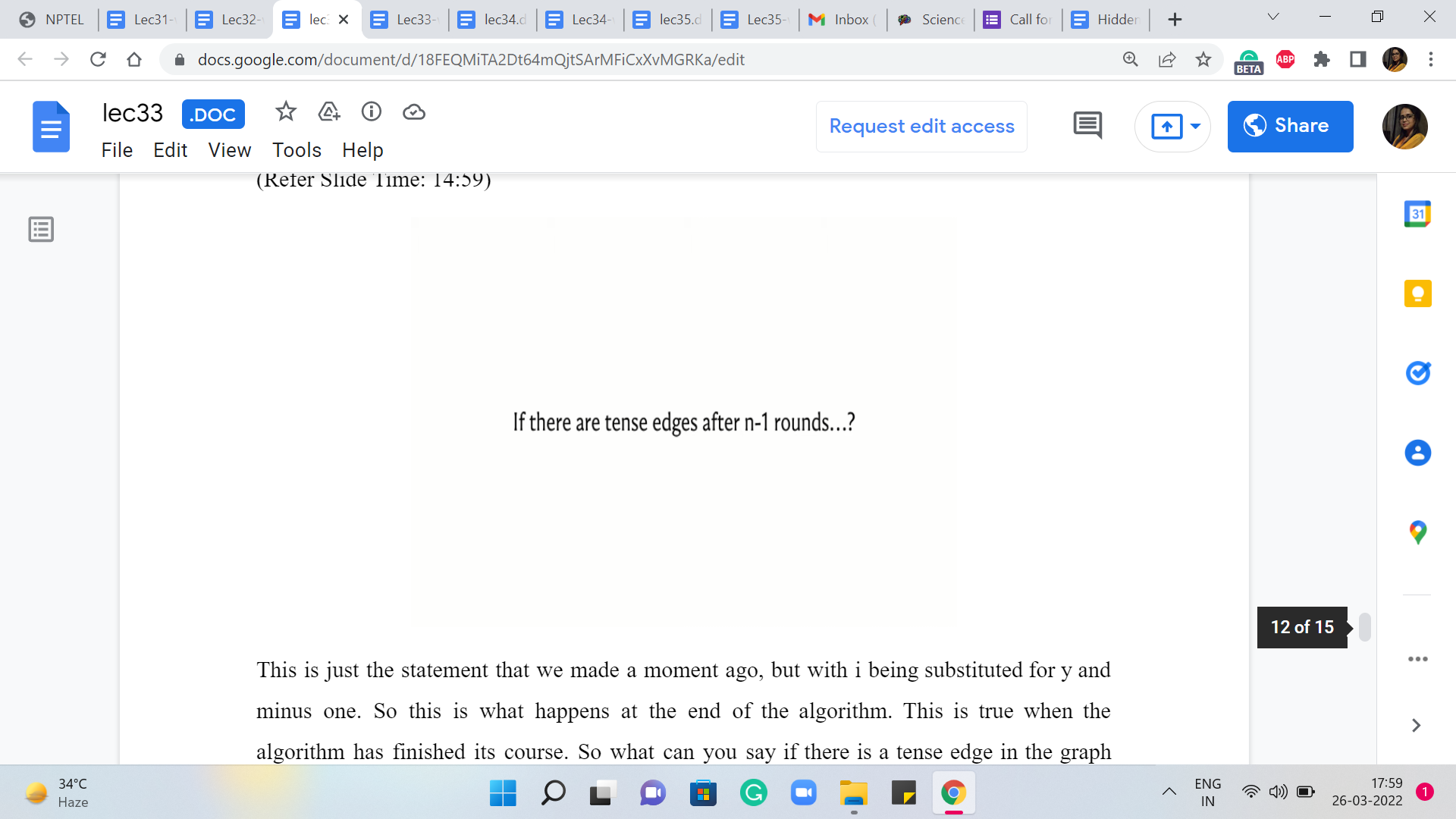Image resolution: width=1456 pixels, height=819 pixels.
Task: Open Google Tasks side panel
Action: (x=1417, y=373)
